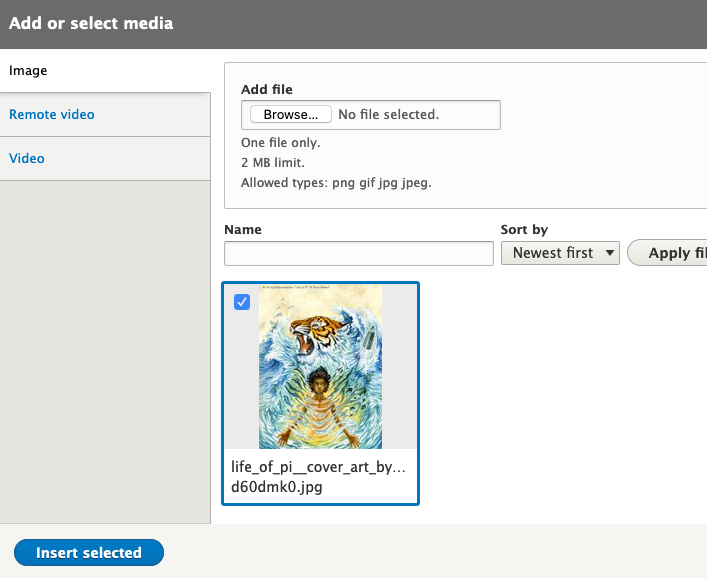
Task: Uncheck the life_of_pi cover art checkbox
Action: pos(242,302)
